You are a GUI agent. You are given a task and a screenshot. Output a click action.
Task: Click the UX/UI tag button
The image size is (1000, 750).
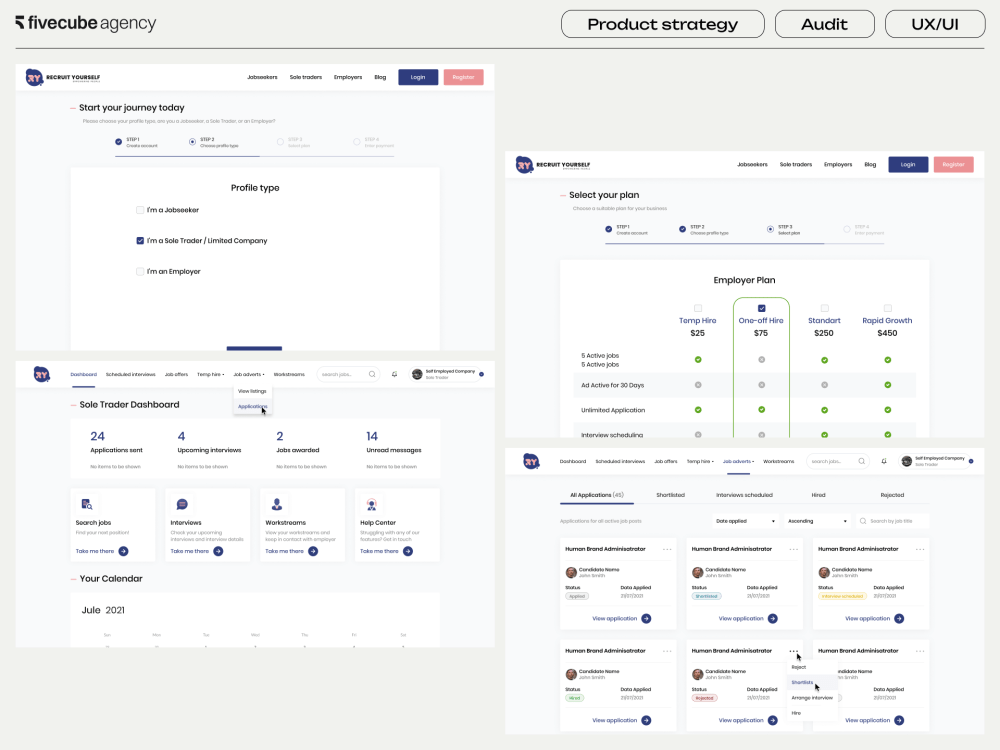click(x=935, y=24)
